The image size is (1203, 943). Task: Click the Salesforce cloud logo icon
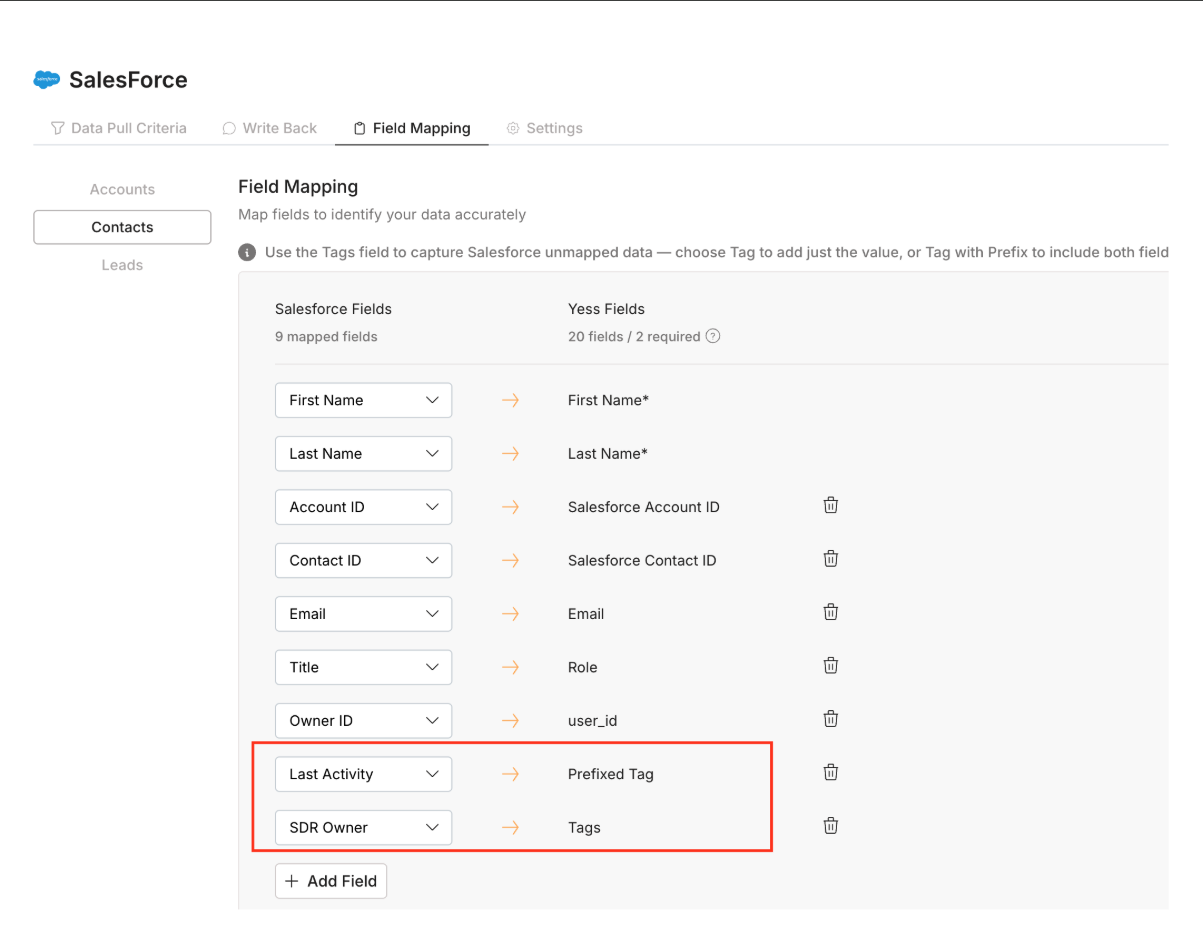pyautogui.click(x=46, y=80)
